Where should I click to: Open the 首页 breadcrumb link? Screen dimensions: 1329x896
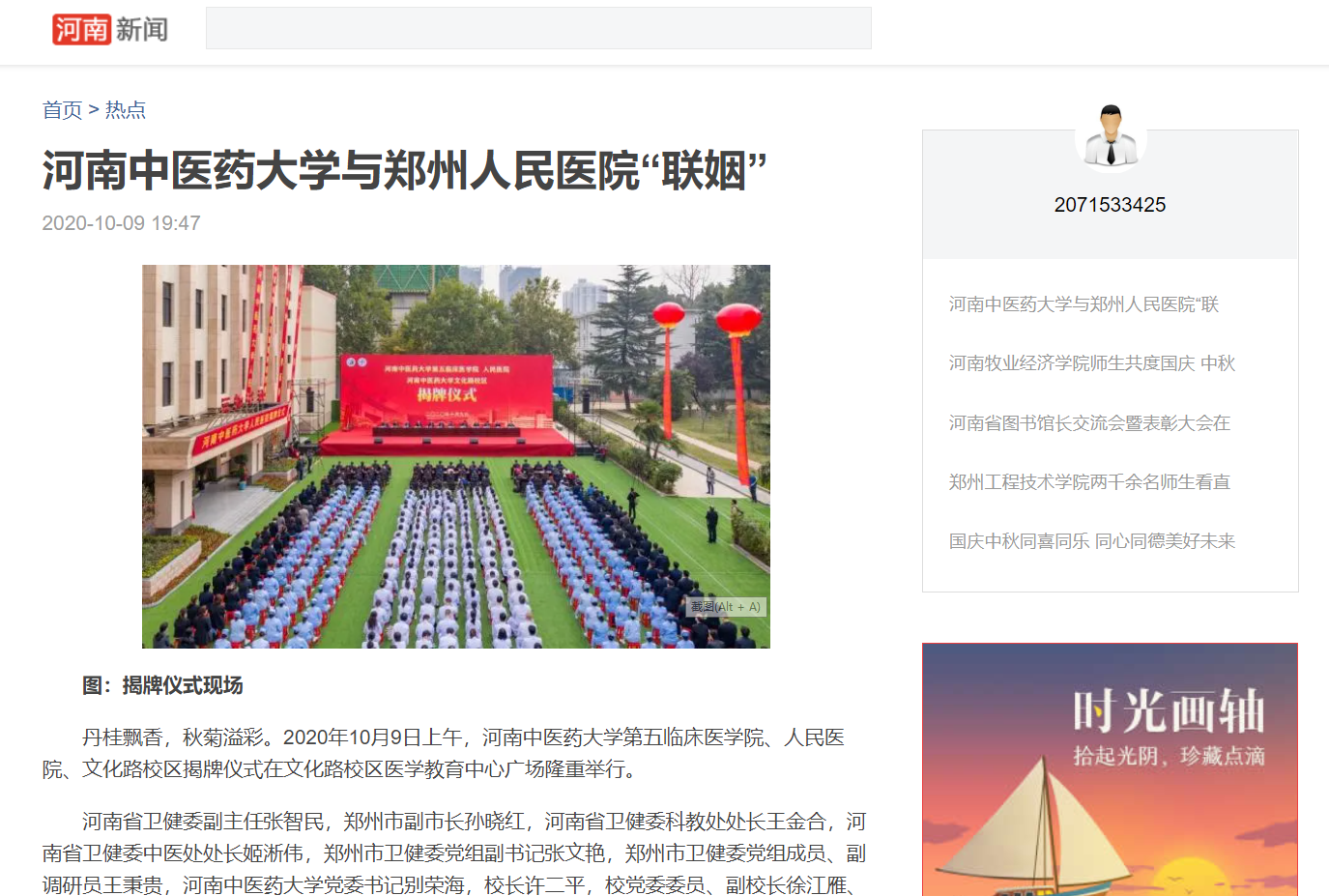[62, 110]
